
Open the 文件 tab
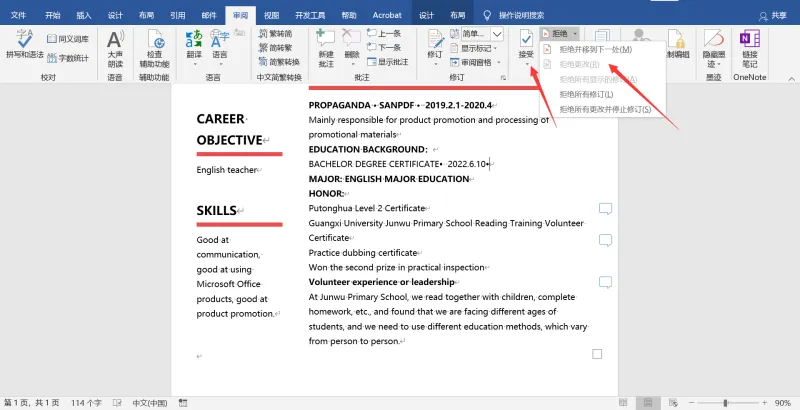click(18, 15)
